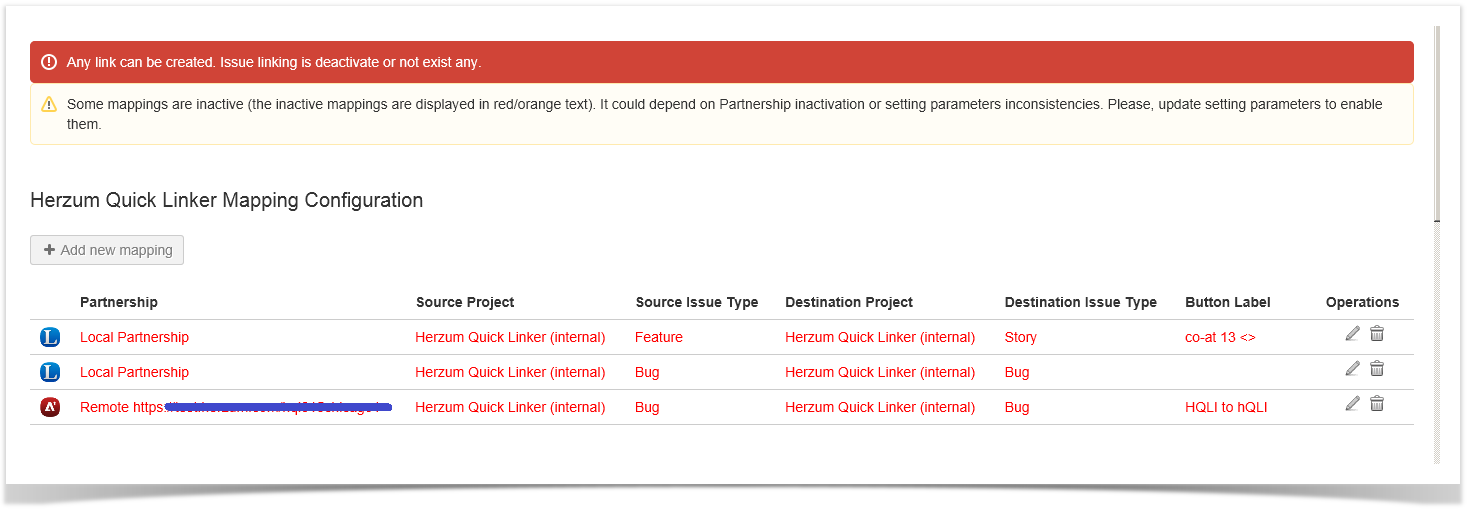Delete the Feature to Story mapping
Viewport: 1474px width, 513px height.
pyautogui.click(x=1377, y=334)
